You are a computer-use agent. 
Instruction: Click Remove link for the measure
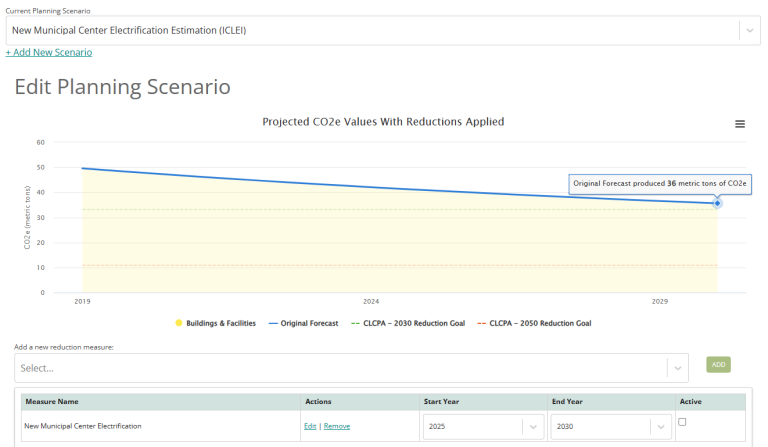(x=337, y=426)
